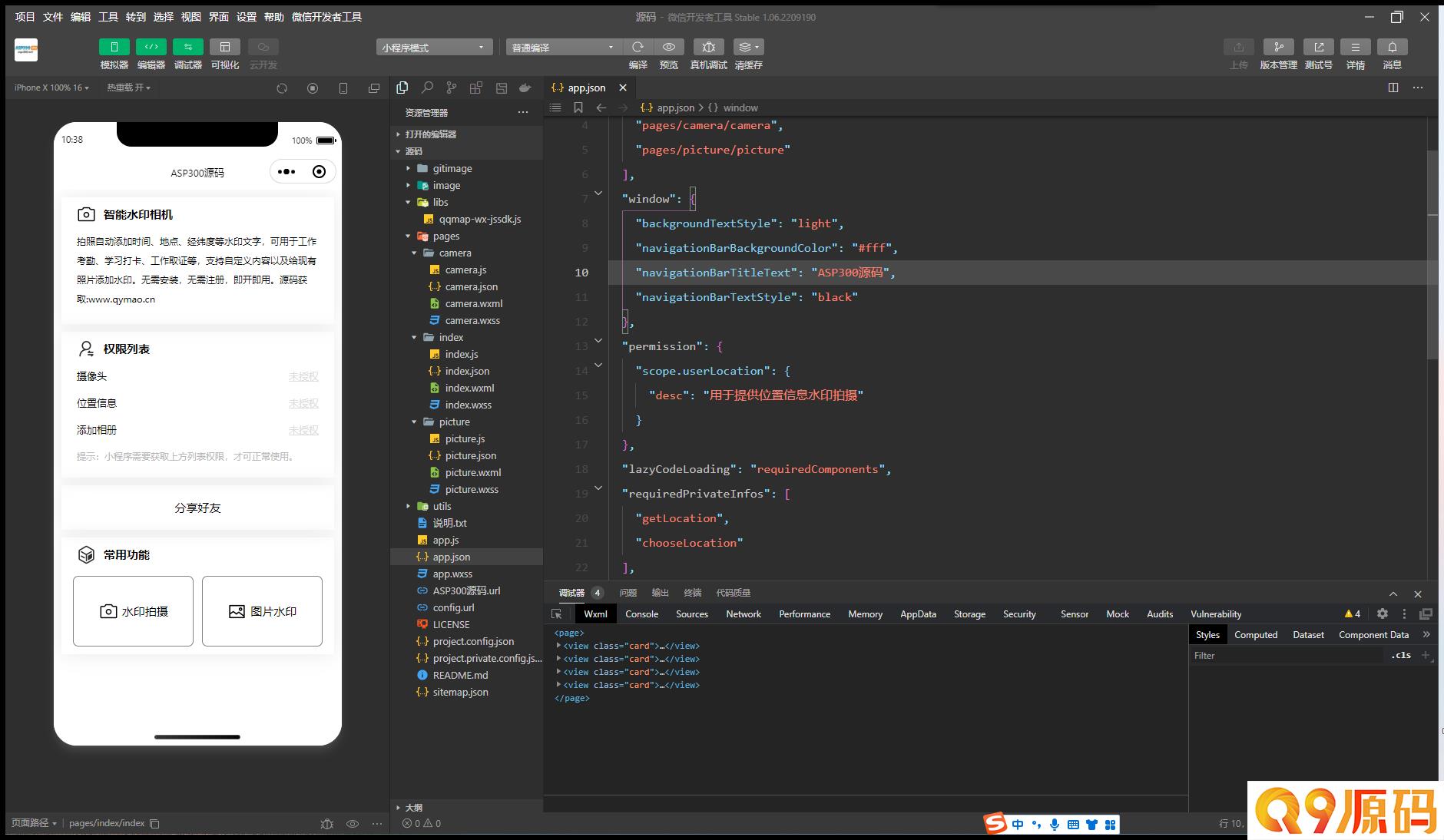Click the editor vertical scrollbar
This screenshot has width=1444, height=840.
[x=1432, y=254]
